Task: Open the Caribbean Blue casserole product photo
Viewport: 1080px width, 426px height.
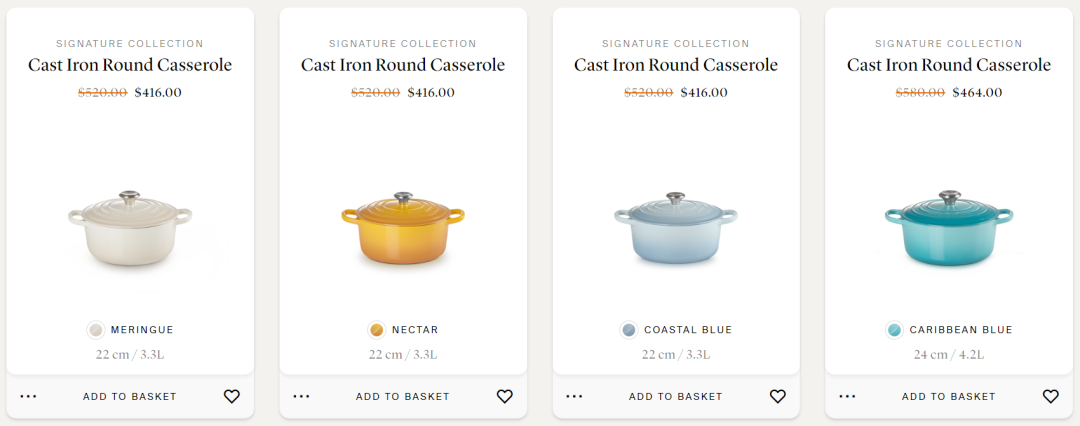Action: tap(949, 230)
